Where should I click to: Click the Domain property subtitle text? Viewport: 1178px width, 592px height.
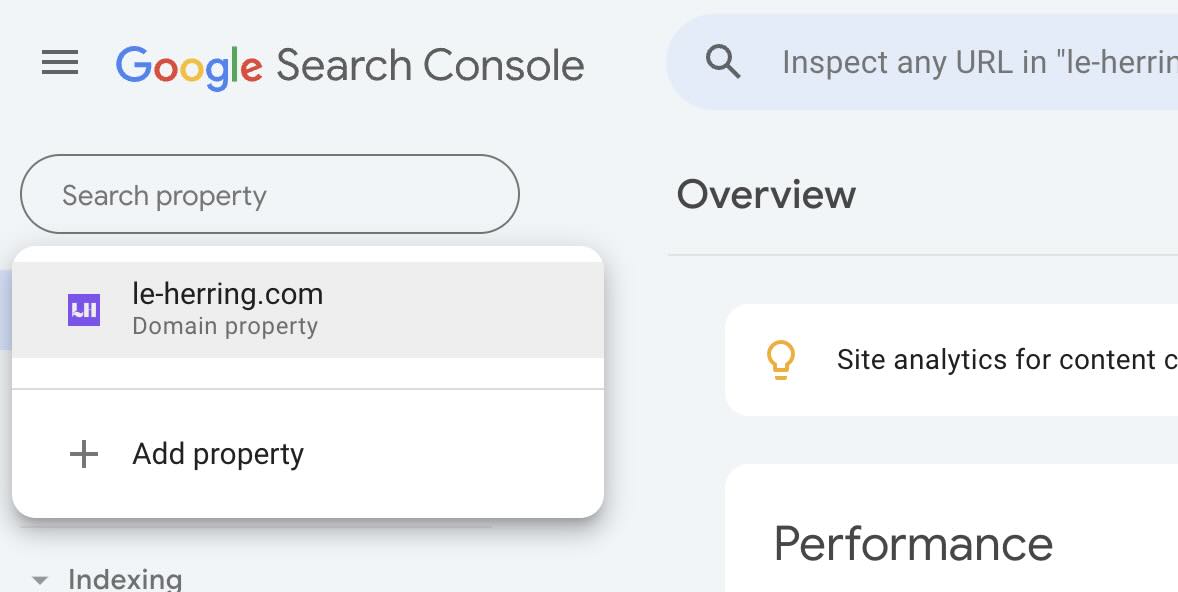tap(225, 327)
